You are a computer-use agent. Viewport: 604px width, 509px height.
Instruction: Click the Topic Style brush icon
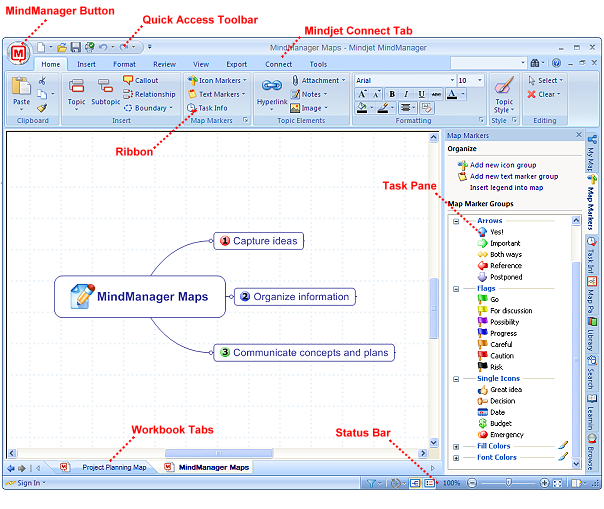[504, 85]
